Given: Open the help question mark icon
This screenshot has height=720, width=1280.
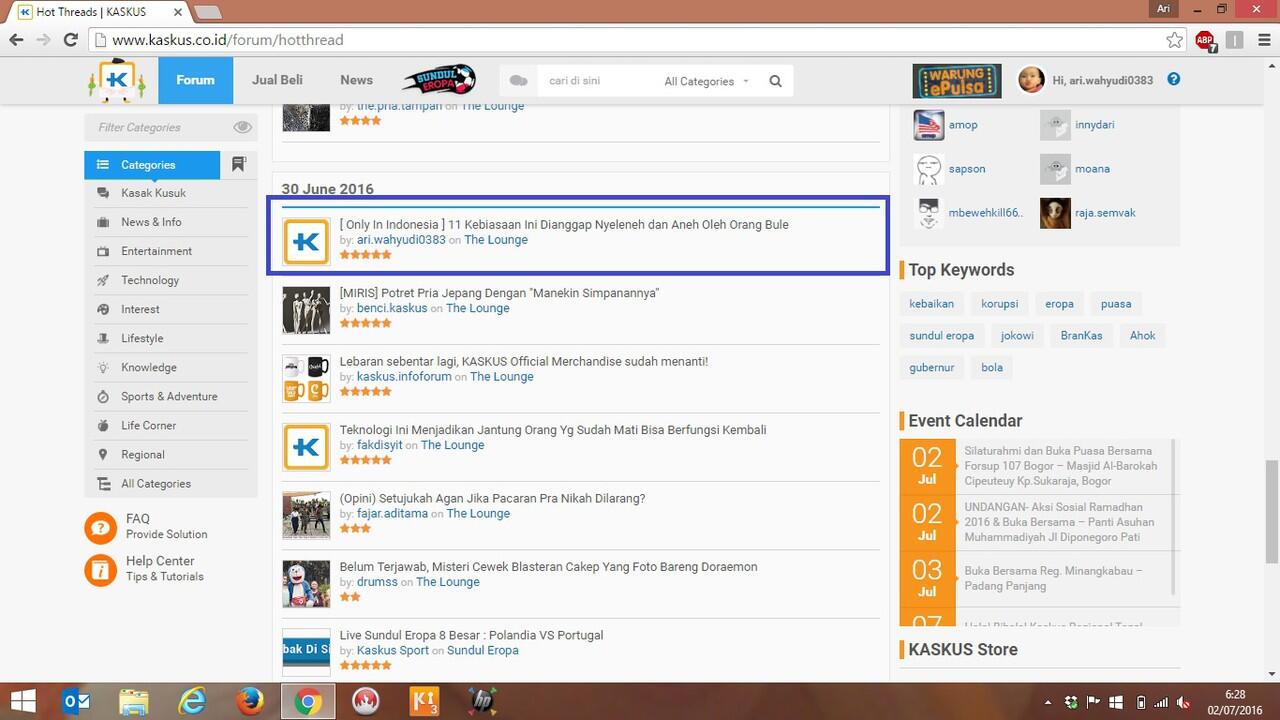Looking at the screenshot, I should [1174, 79].
